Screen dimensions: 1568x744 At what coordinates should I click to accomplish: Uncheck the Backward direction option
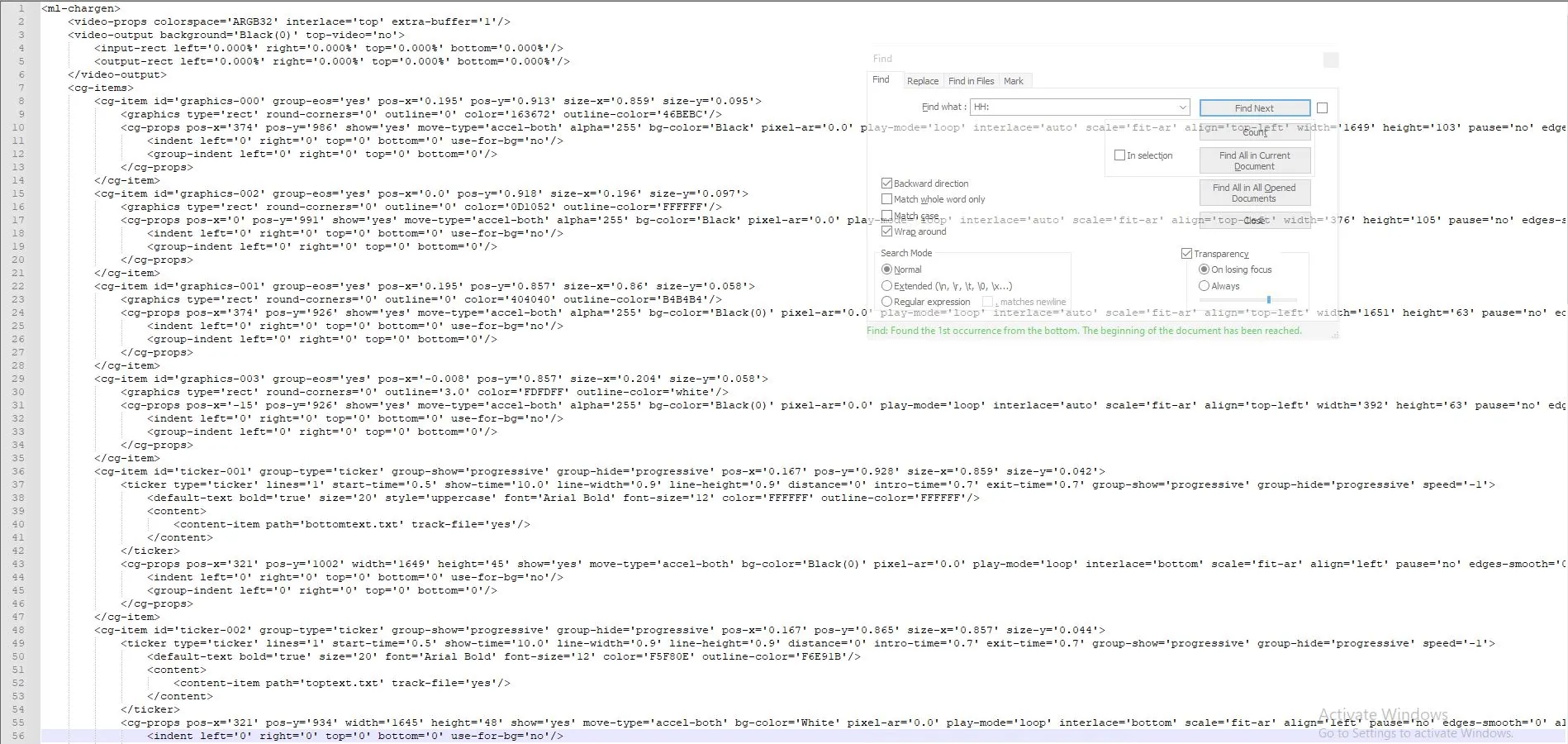(x=886, y=184)
